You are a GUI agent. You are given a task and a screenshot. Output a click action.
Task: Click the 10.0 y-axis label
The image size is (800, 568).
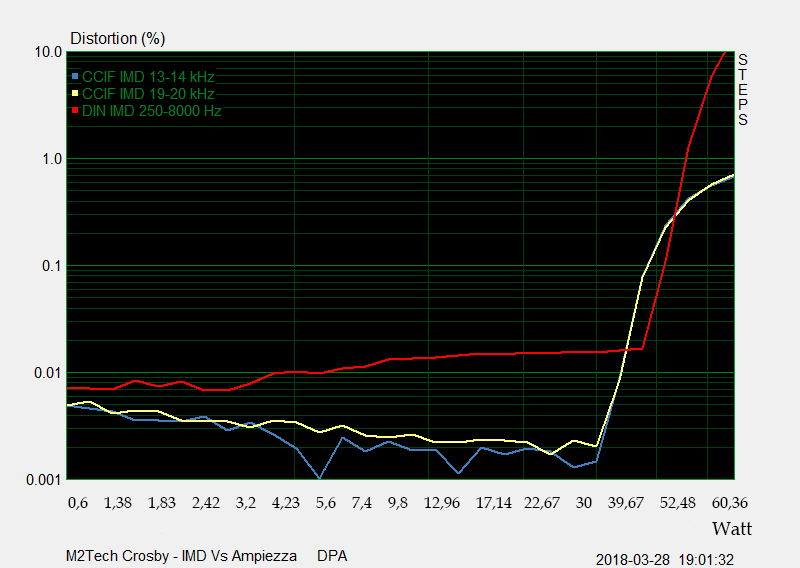point(48,52)
